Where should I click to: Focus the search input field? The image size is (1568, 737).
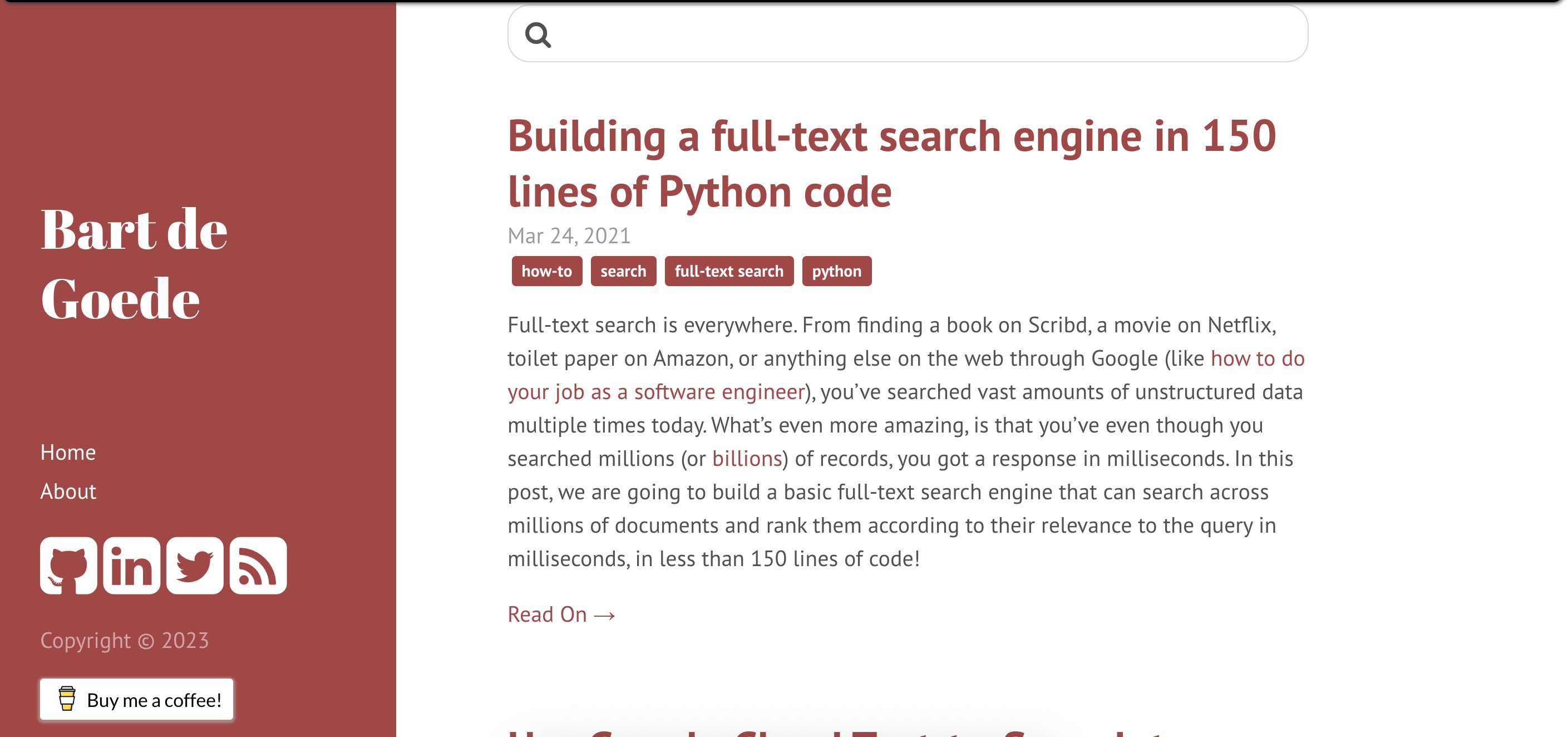pyautogui.click(x=925, y=34)
